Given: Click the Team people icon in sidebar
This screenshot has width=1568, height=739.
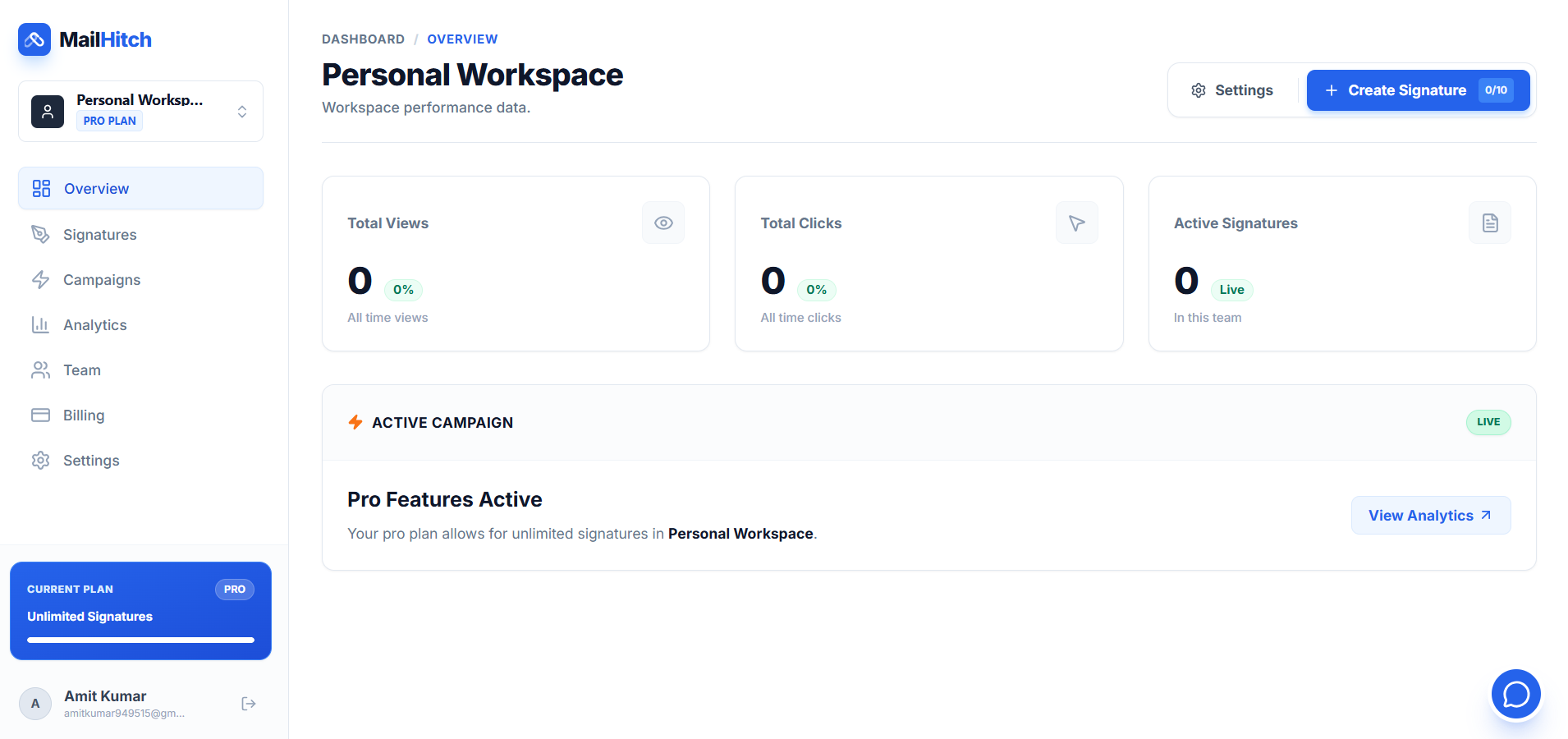Looking at the screenshot, I should (x=40, y=369).
